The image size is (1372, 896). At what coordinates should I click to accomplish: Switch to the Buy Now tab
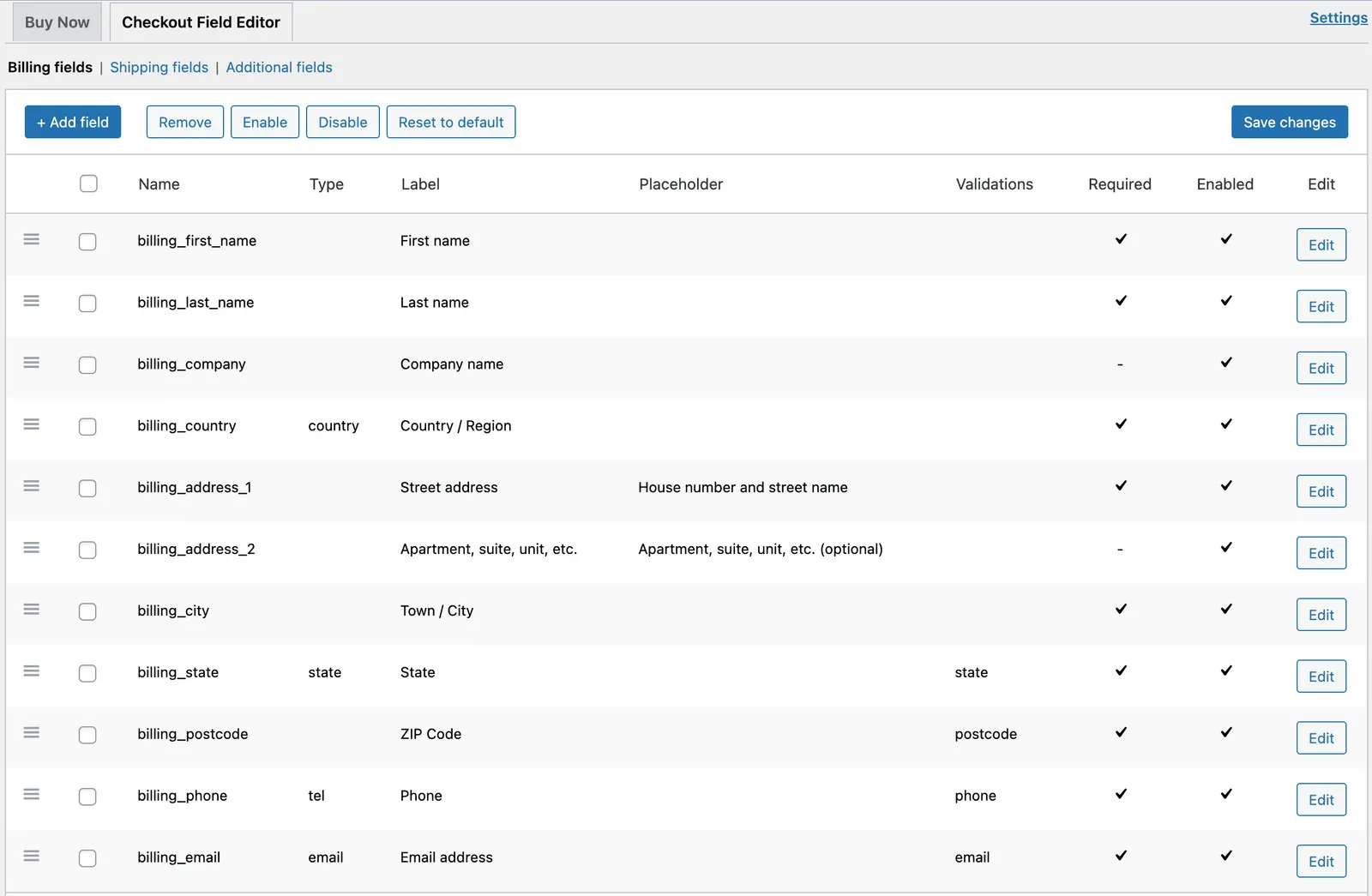57,22
